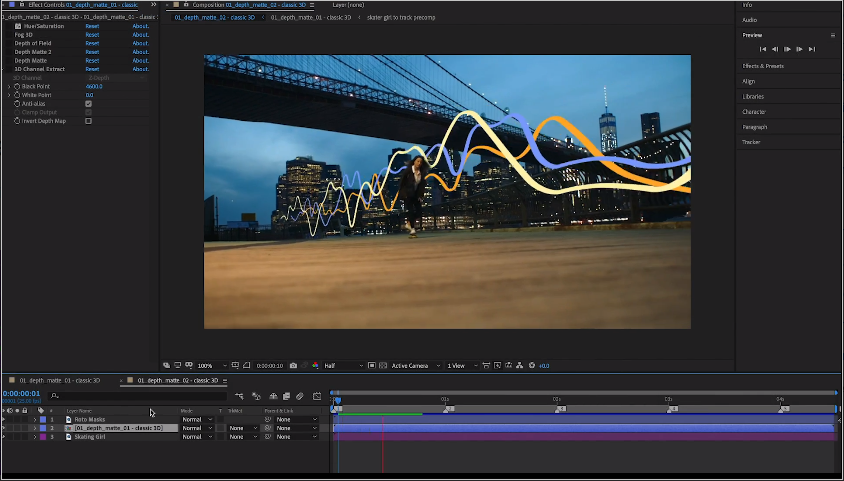Expand the Black Point property
The width and height of the screenshot is (844, 481).
tap(9, 87)
